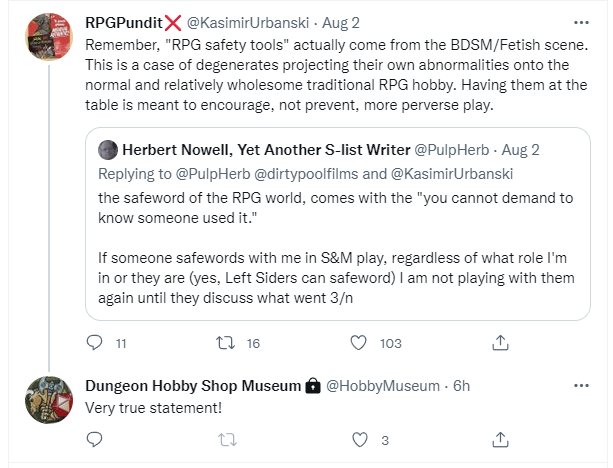Image resolution: width=613 pixels, height=468 pixels.
Task: Share Dungeon Hobby Shop Museum's reply
Action: 500,438
